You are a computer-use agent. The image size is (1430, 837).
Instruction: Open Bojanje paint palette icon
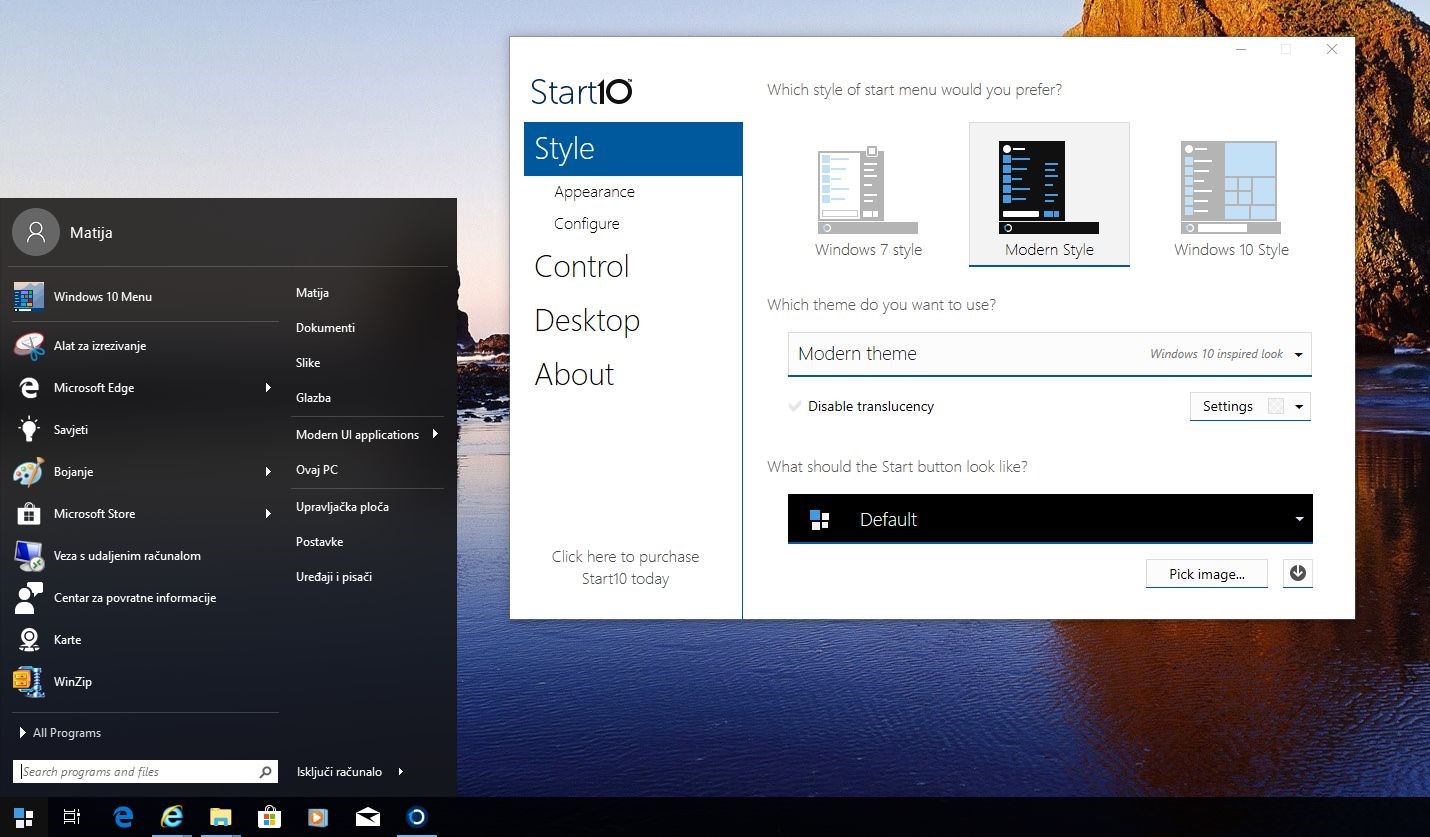[29, 472]
